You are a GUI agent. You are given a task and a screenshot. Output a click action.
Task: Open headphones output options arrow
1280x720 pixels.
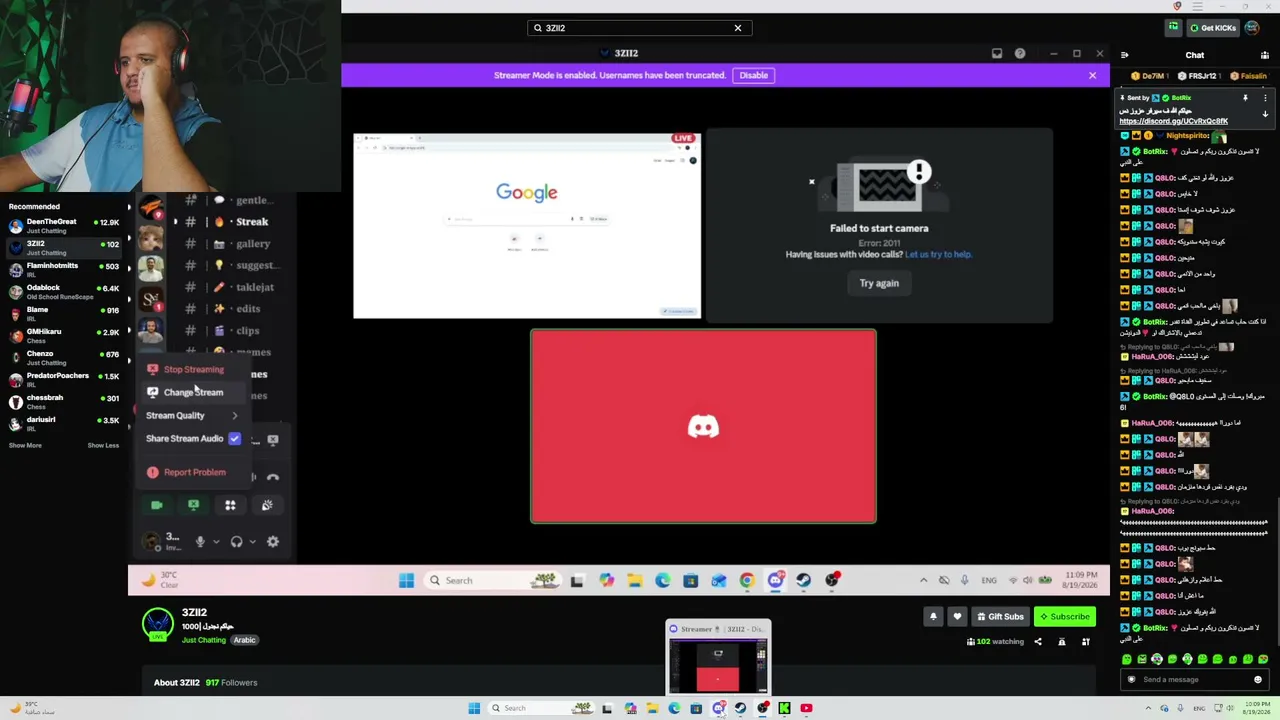click(252, 542)
